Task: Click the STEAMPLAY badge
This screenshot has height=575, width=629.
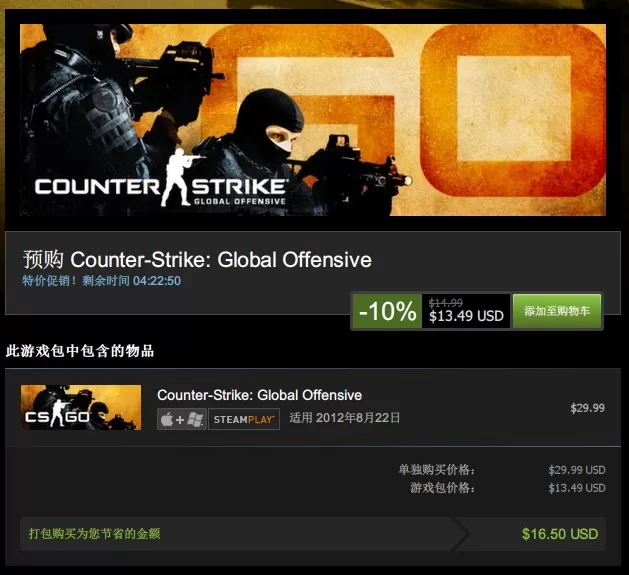Action: tap(244, 419)
